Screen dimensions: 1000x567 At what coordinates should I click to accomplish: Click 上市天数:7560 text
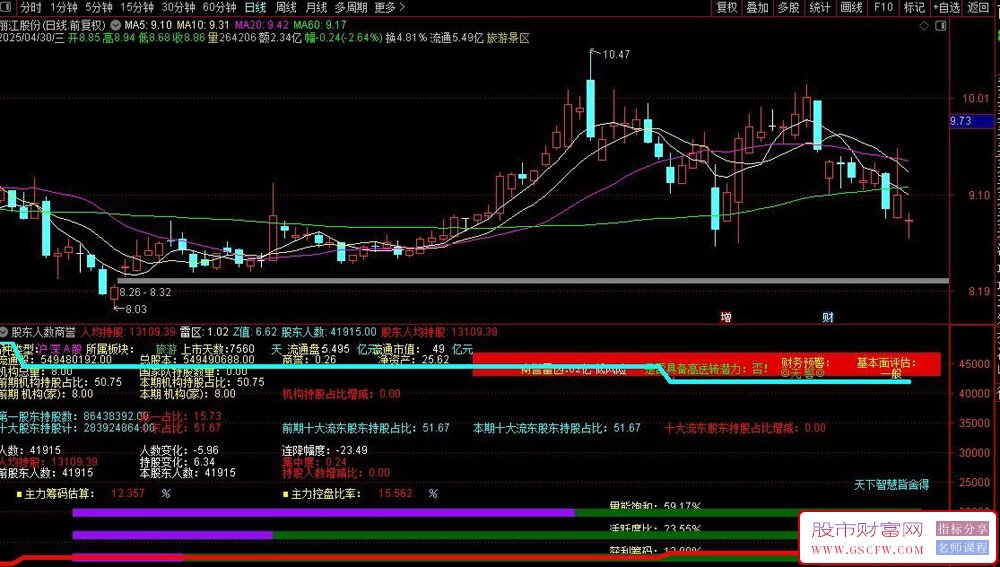tap(218, 349)
